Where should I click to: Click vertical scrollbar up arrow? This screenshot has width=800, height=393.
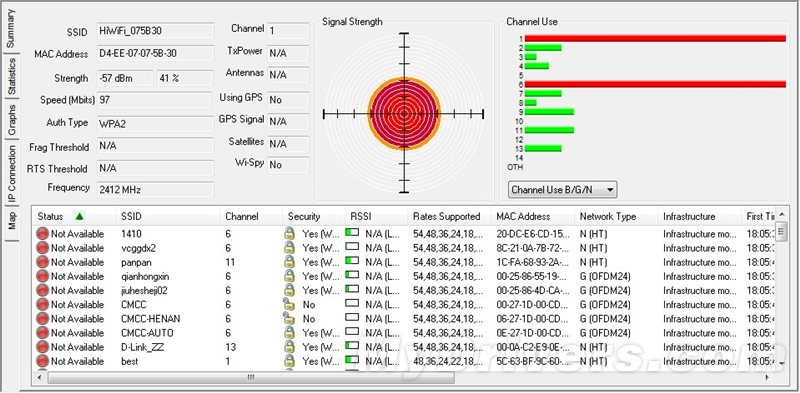point(781,214)
